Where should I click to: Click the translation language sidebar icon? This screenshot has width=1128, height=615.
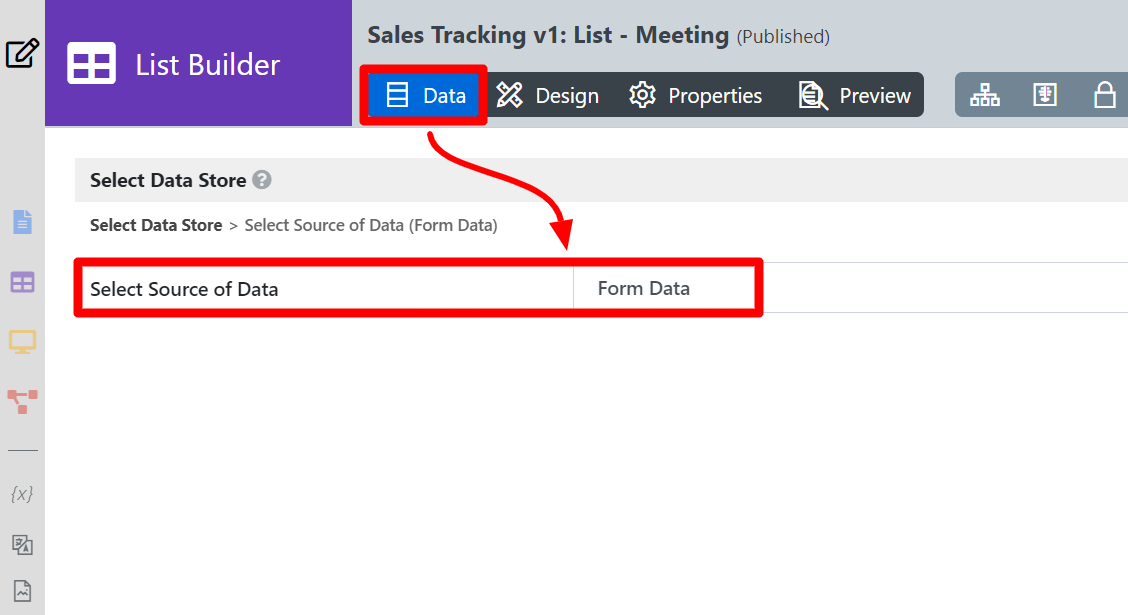[x=22, y=545]
